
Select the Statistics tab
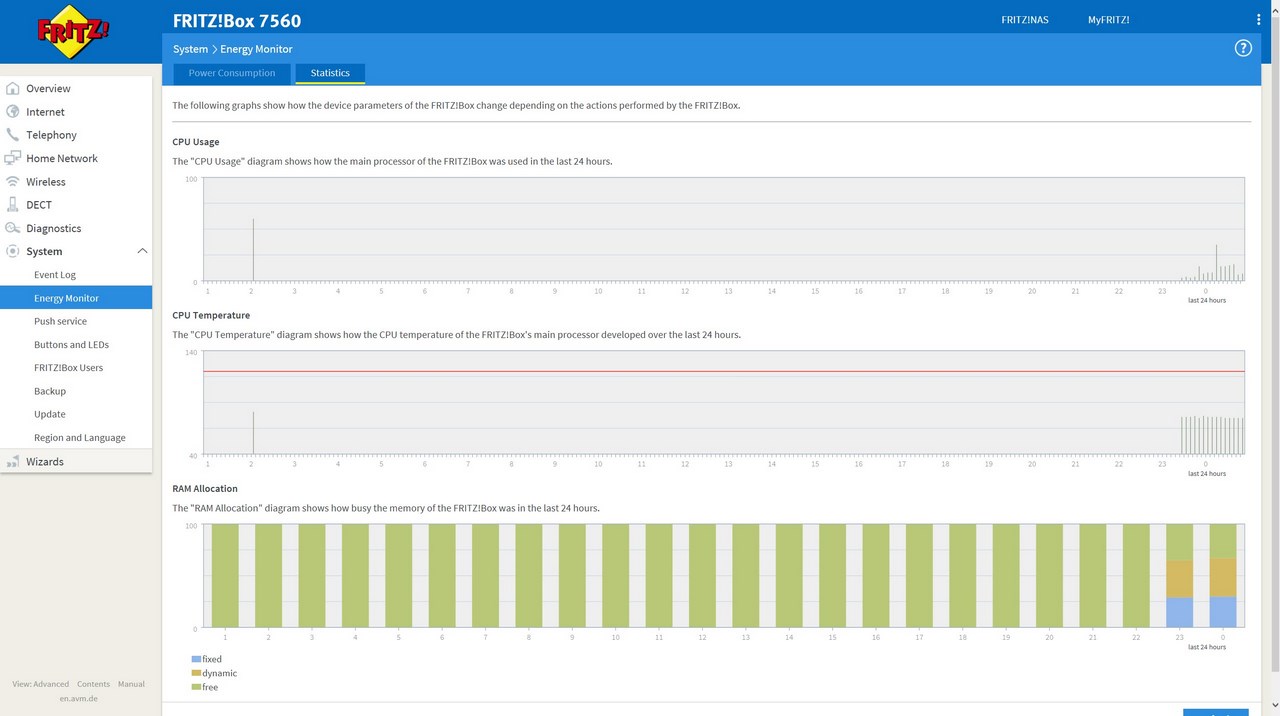[330, 73]
